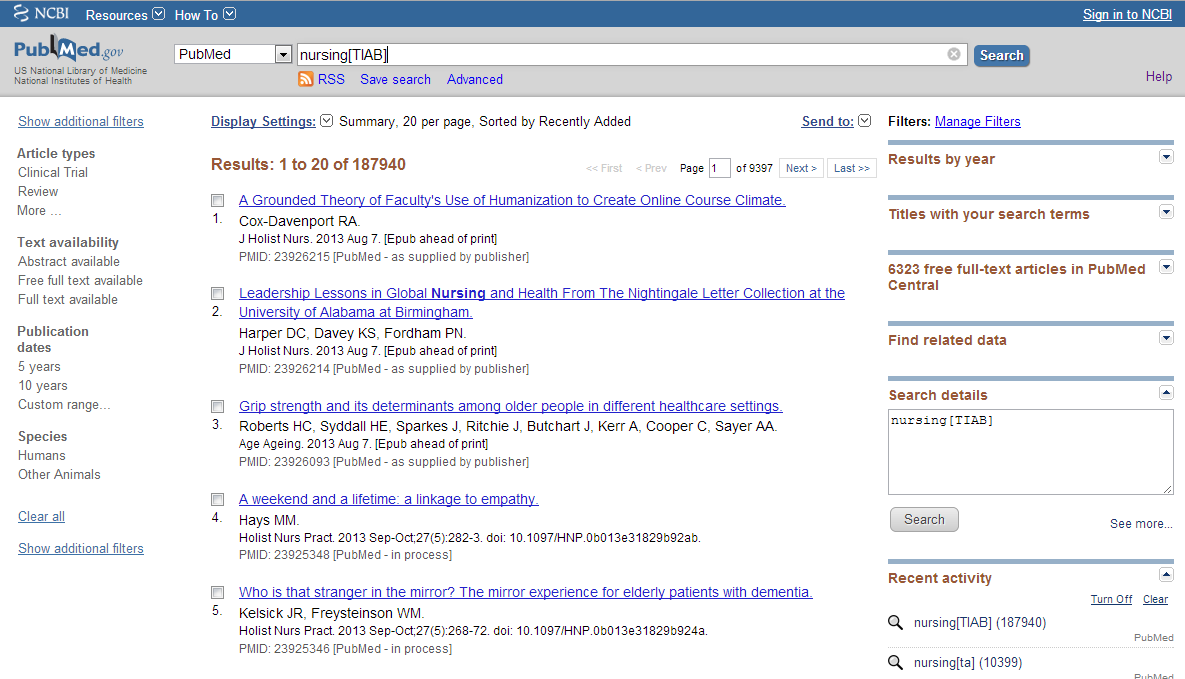Image resolution: width=1185 pixels, height=679 pixels.
Task: Click the Search button under Search details
Action: click(924, 519)
